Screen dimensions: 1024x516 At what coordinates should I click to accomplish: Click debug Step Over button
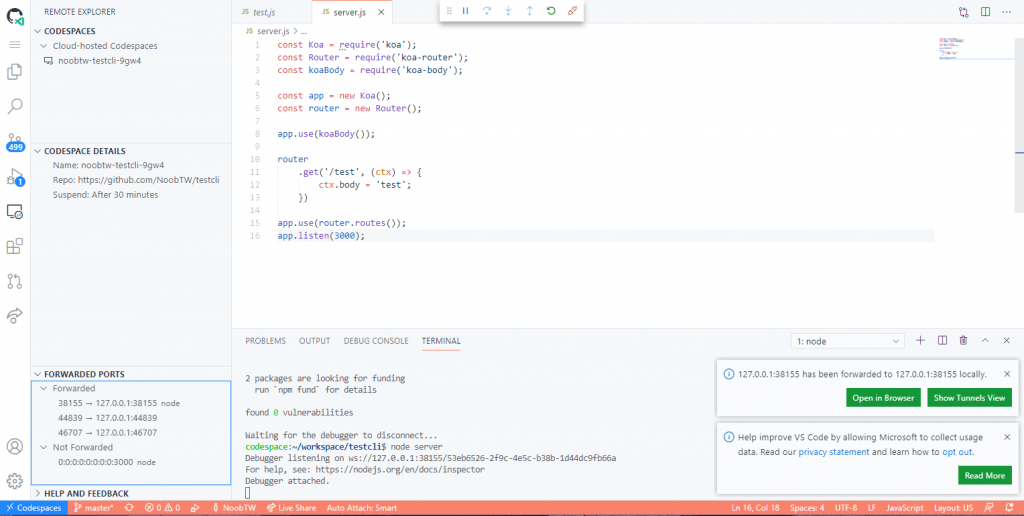pos(487,11)
